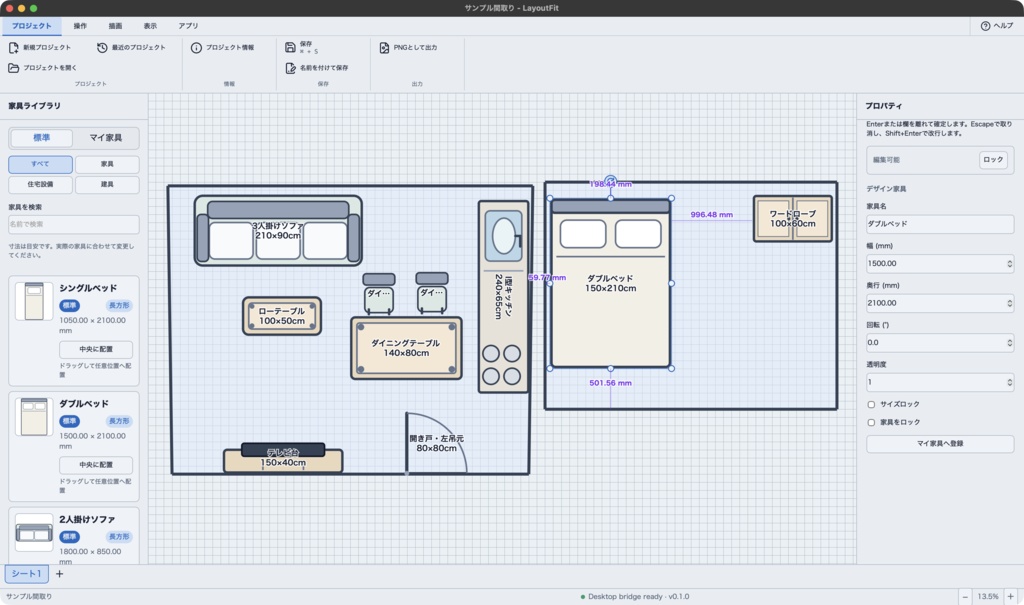Click the ロック button in properties

pyautogui.click(x=993, y=160)
